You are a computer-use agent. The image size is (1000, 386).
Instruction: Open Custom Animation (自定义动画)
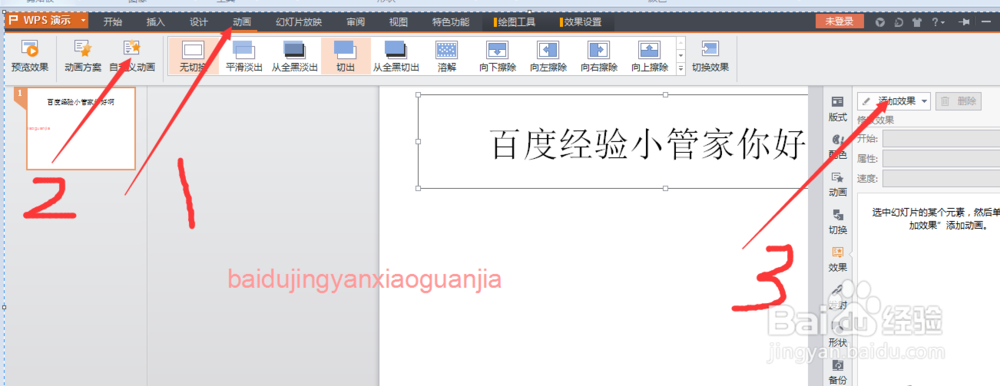pyautogui.click(x=132, y=56)
